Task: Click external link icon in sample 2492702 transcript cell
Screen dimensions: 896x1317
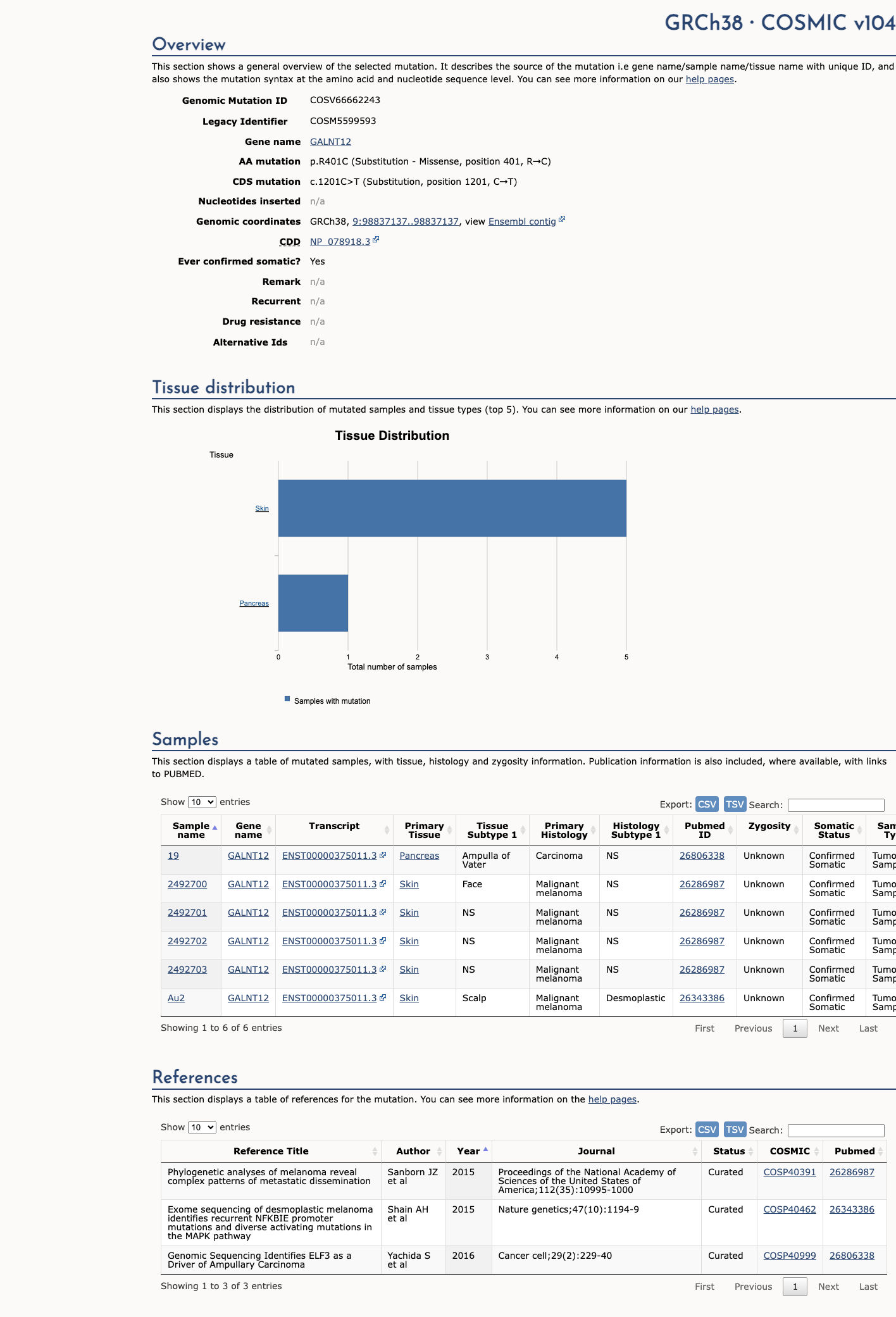Action: [x=383, y=940]
